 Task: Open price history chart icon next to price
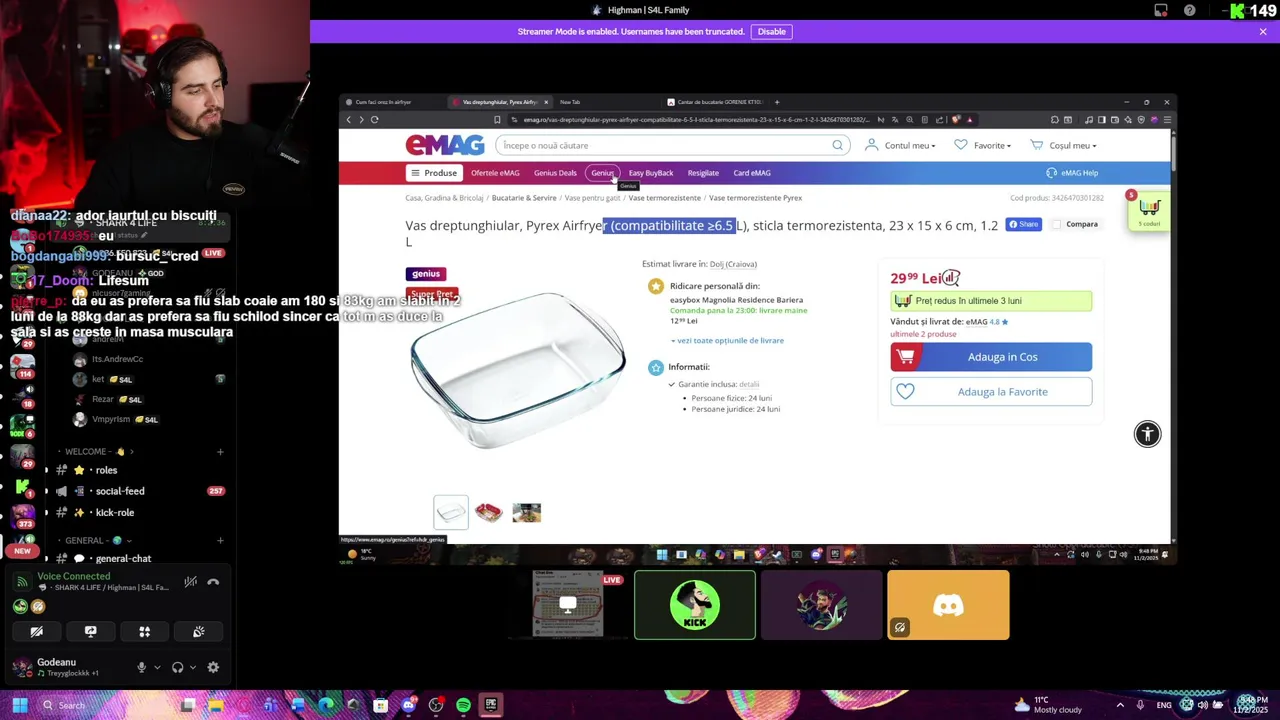point(951,278)
